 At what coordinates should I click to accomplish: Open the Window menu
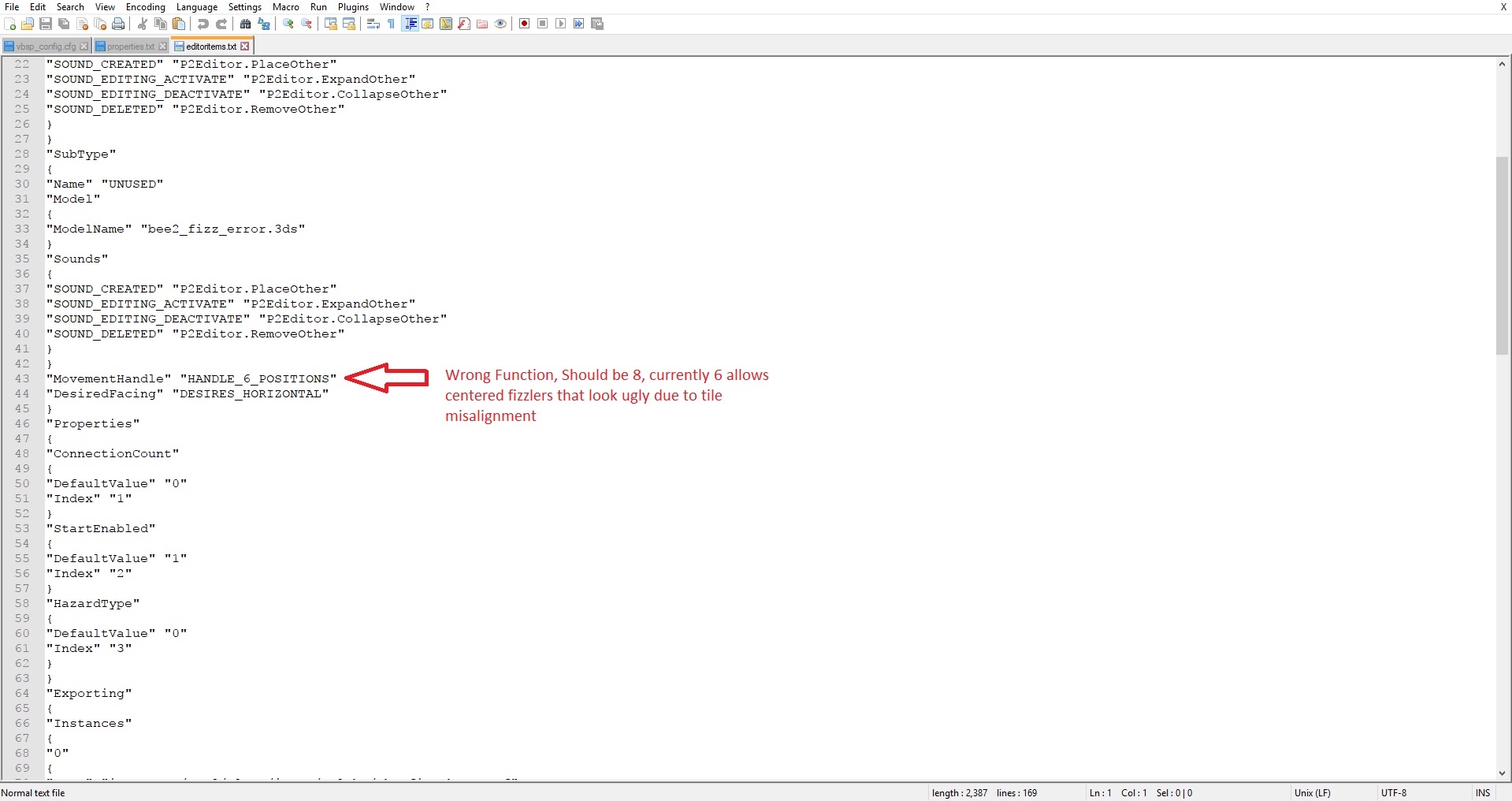397,7
